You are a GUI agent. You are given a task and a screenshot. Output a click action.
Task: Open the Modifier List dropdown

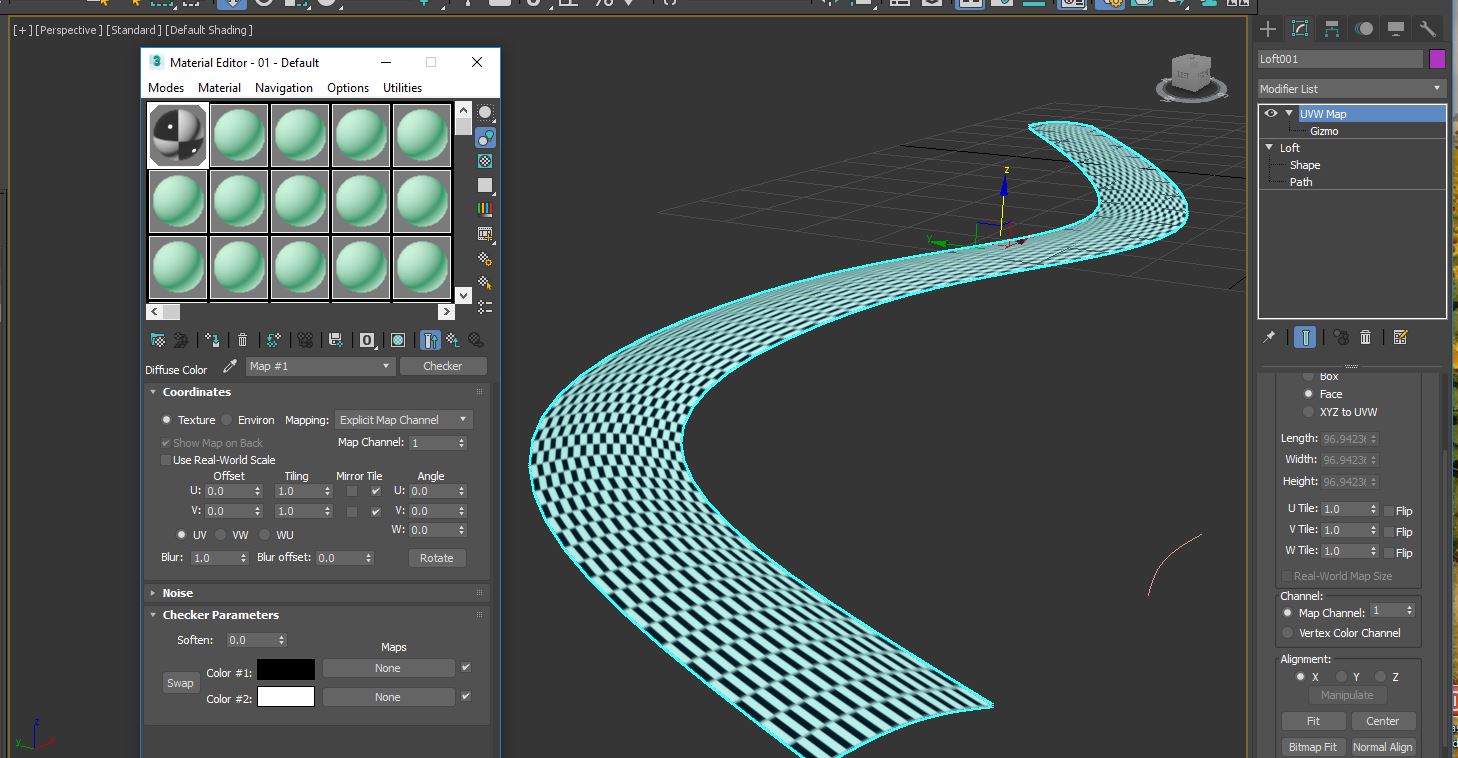tap(1351, 89)
